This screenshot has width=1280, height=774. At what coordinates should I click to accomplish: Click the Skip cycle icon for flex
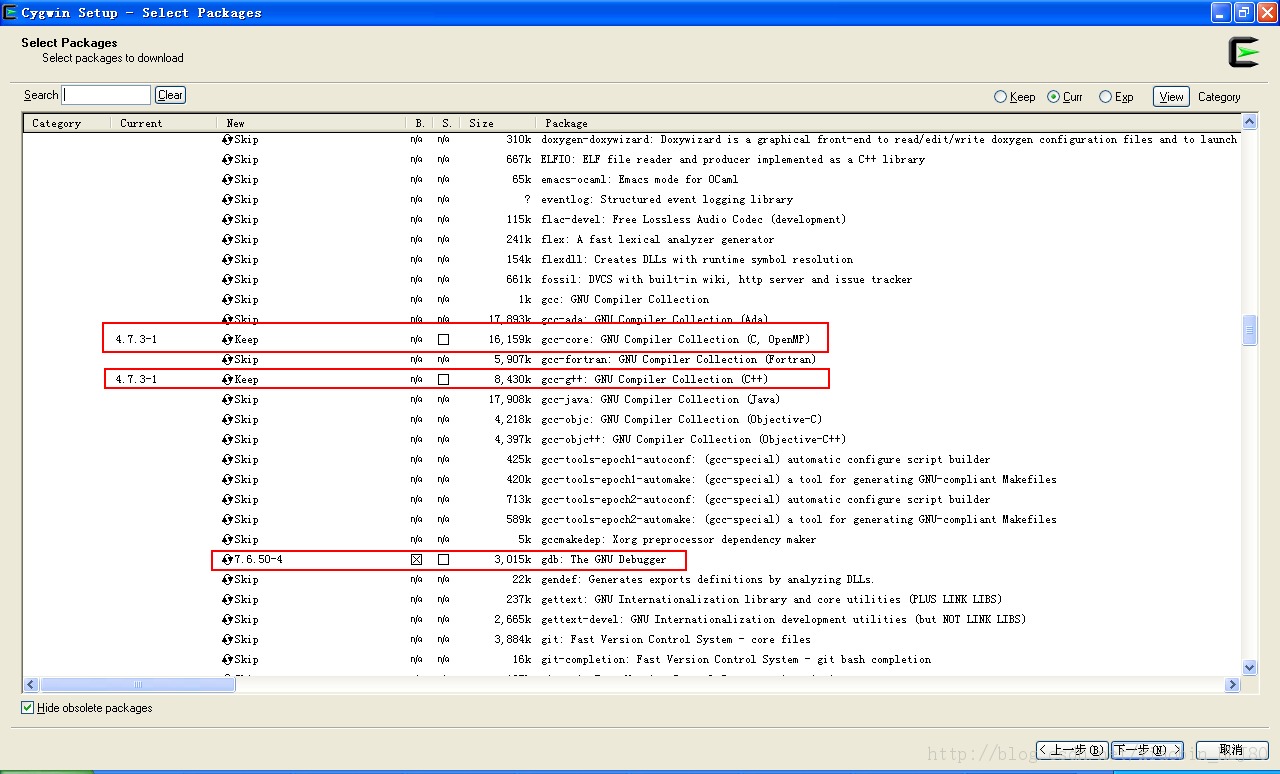click(228, 239)
